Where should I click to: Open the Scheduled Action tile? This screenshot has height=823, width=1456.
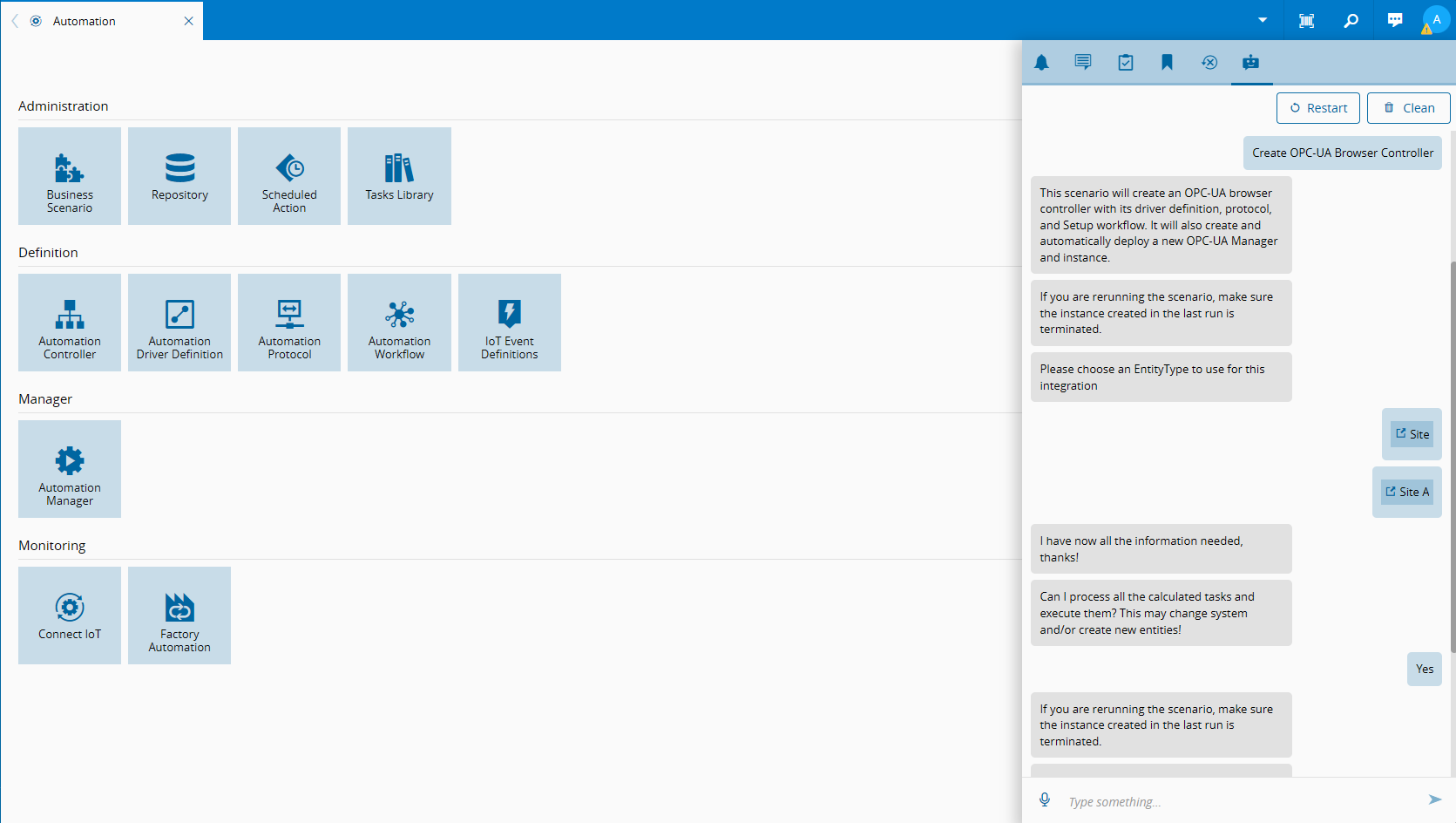(x=289, y=176)
